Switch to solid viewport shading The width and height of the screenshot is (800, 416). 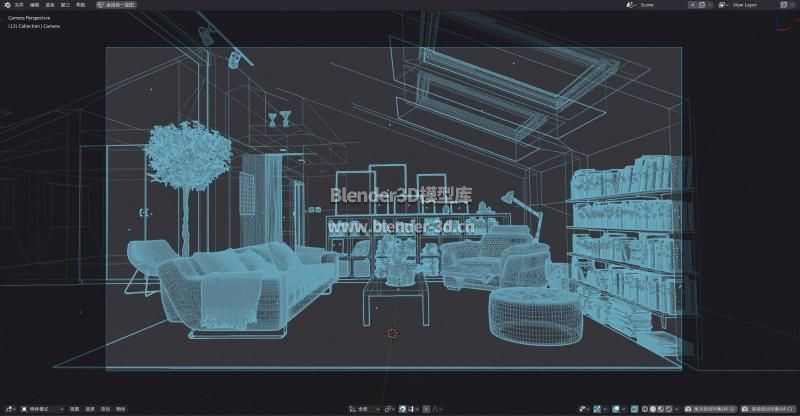click(x=653, y=409)
